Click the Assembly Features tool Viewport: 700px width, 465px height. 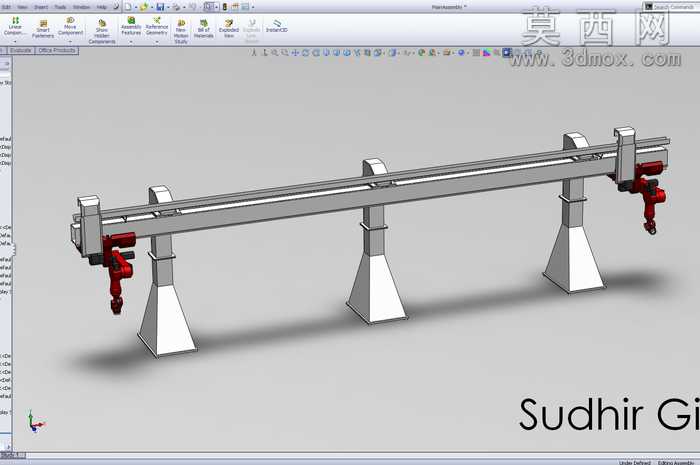tap(131, 26)
